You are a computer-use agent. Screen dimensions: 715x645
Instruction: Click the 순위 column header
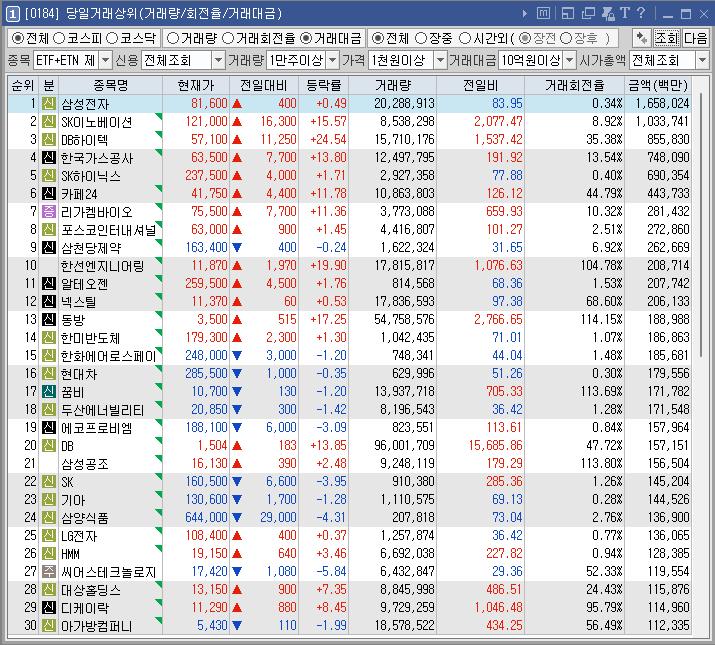tap(23, 85)
